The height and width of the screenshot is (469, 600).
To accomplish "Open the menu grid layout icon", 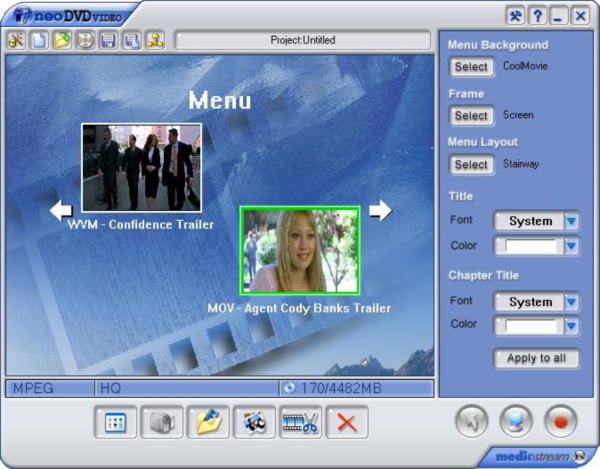I will point(115,422).
